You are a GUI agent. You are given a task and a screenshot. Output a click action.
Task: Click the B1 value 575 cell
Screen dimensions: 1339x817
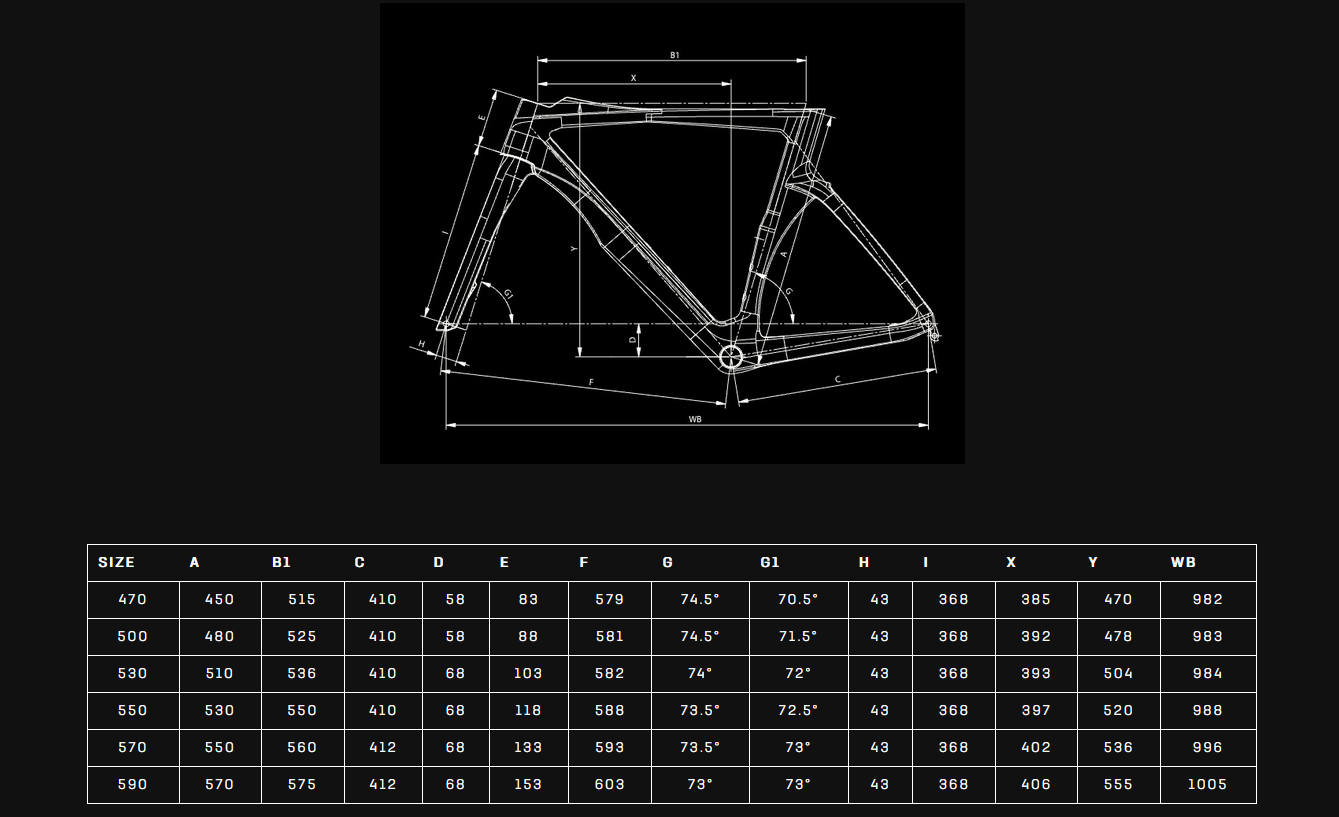[x=301, y=785]
